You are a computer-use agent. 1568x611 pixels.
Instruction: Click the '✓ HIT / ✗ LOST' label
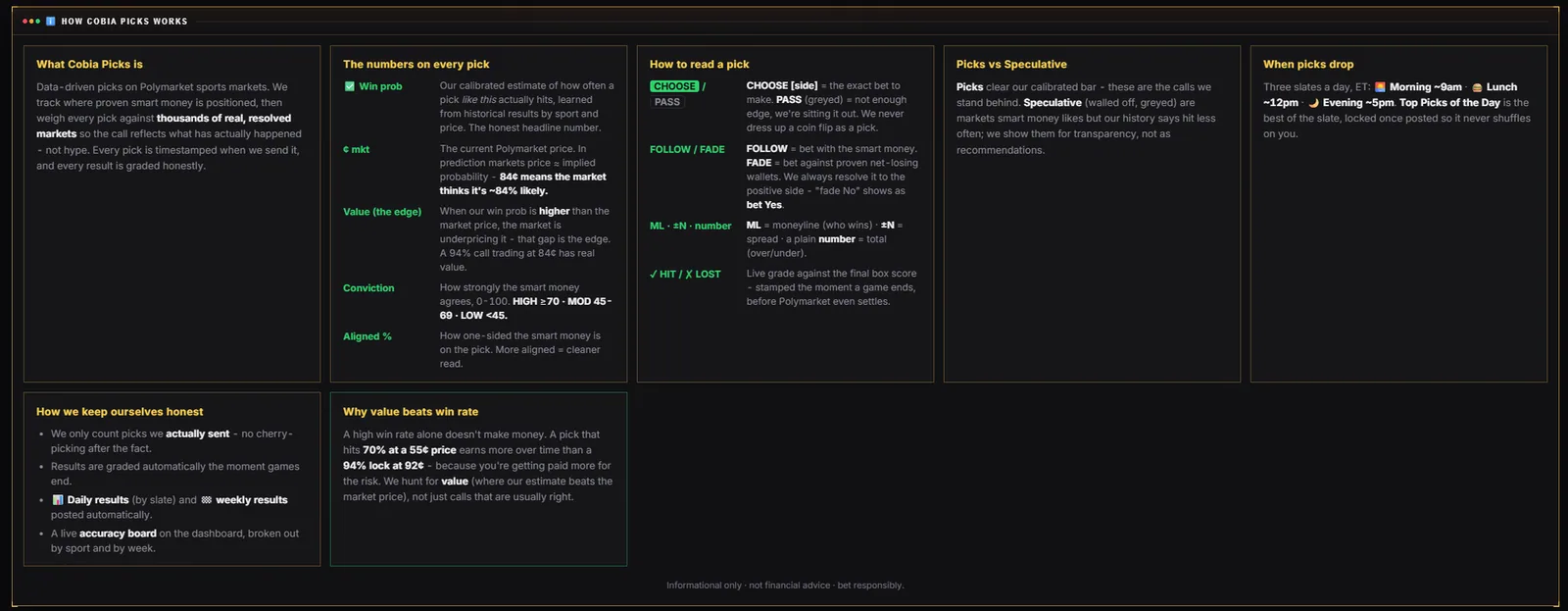click(685, 275)
